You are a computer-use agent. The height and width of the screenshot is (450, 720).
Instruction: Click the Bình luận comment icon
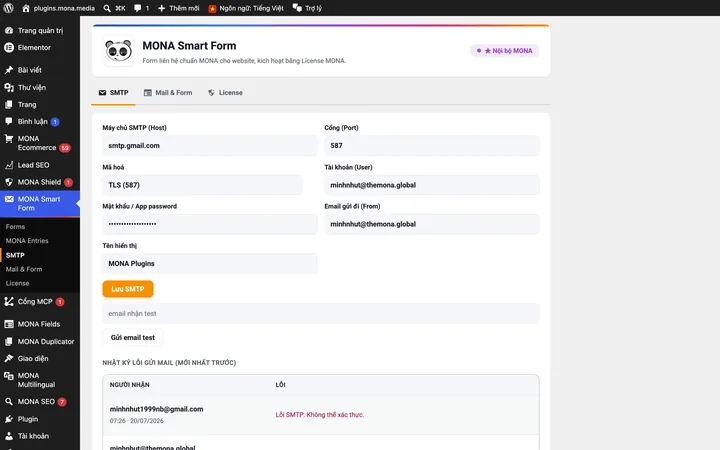pos(9,121)
